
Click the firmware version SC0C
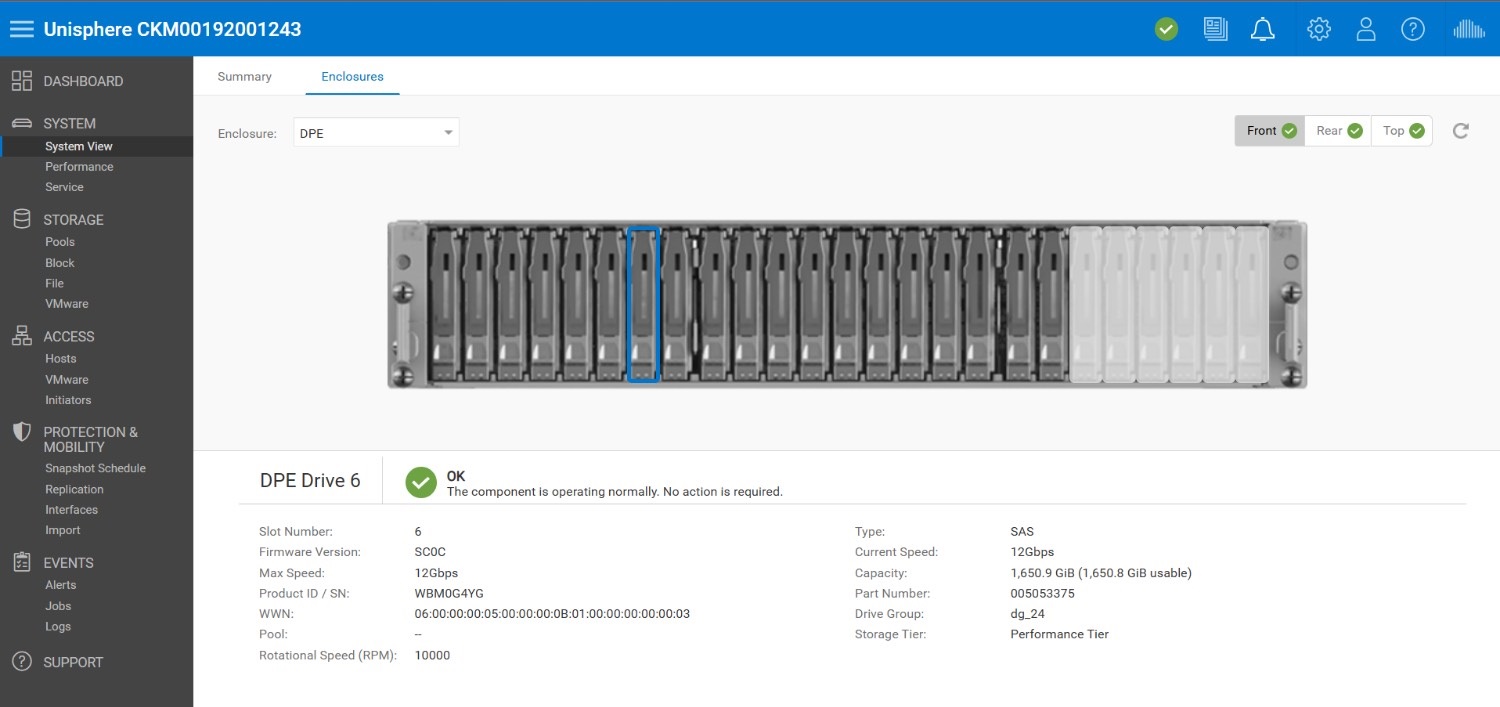tap(430, 552)
